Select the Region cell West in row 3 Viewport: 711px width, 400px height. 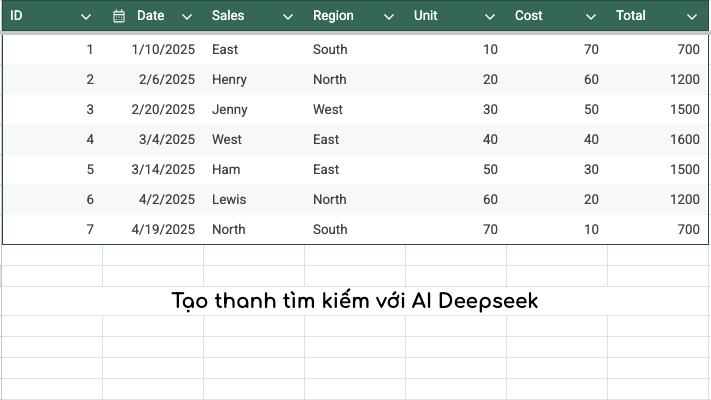[x=355, y=109]
